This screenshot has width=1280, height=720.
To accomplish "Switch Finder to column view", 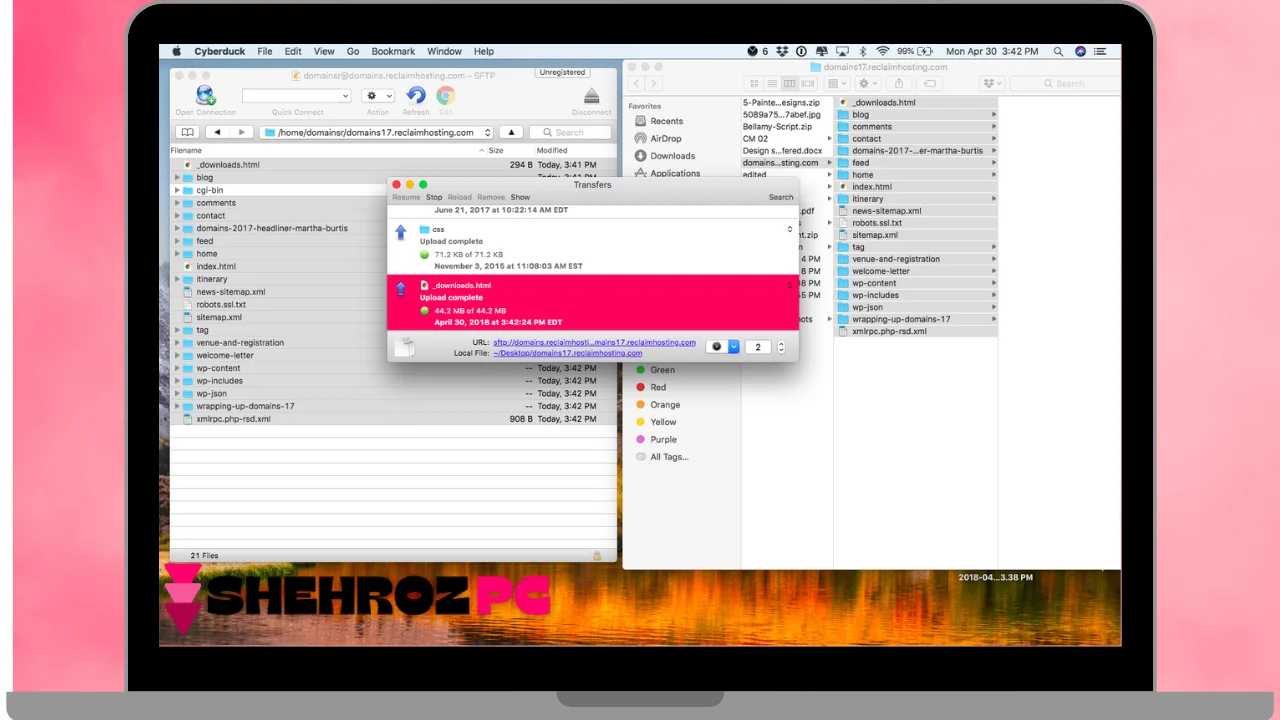I will [789, 83].
